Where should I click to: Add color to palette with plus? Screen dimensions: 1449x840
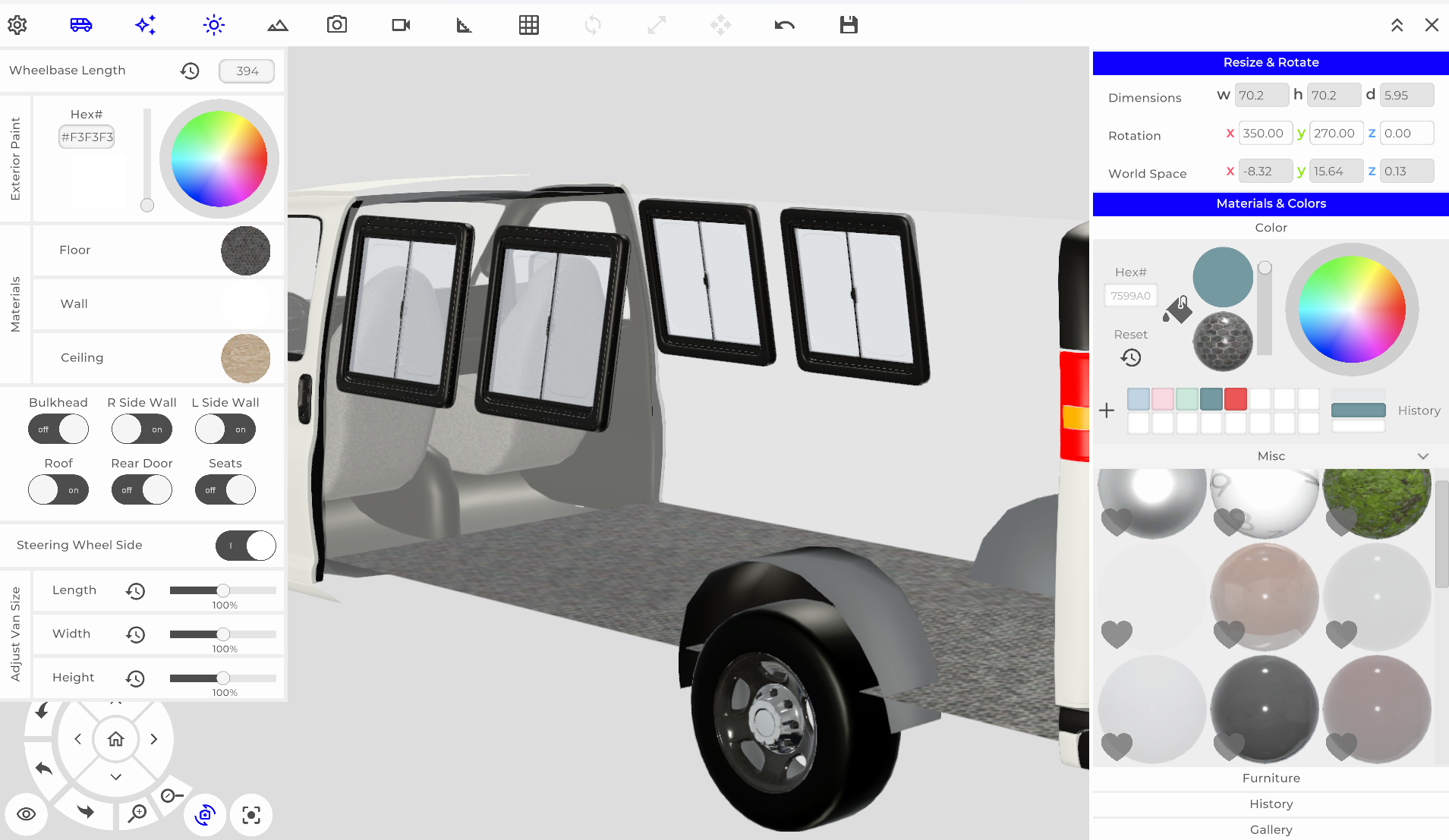pyautogui.click(x=1107, y=411)
